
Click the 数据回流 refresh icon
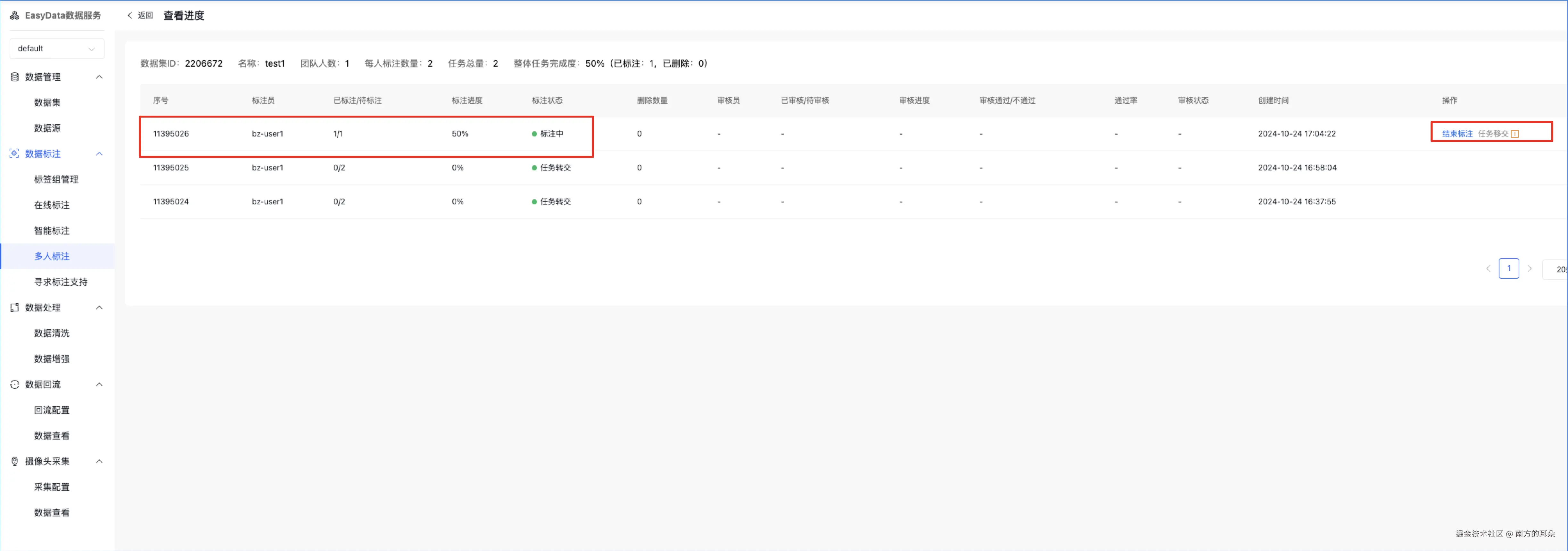click(x=15, y=384)
